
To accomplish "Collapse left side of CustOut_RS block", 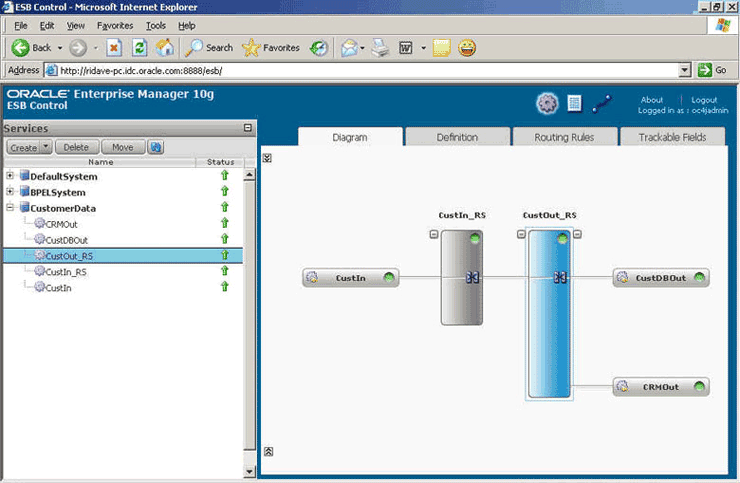I will (x=521, y=234).
